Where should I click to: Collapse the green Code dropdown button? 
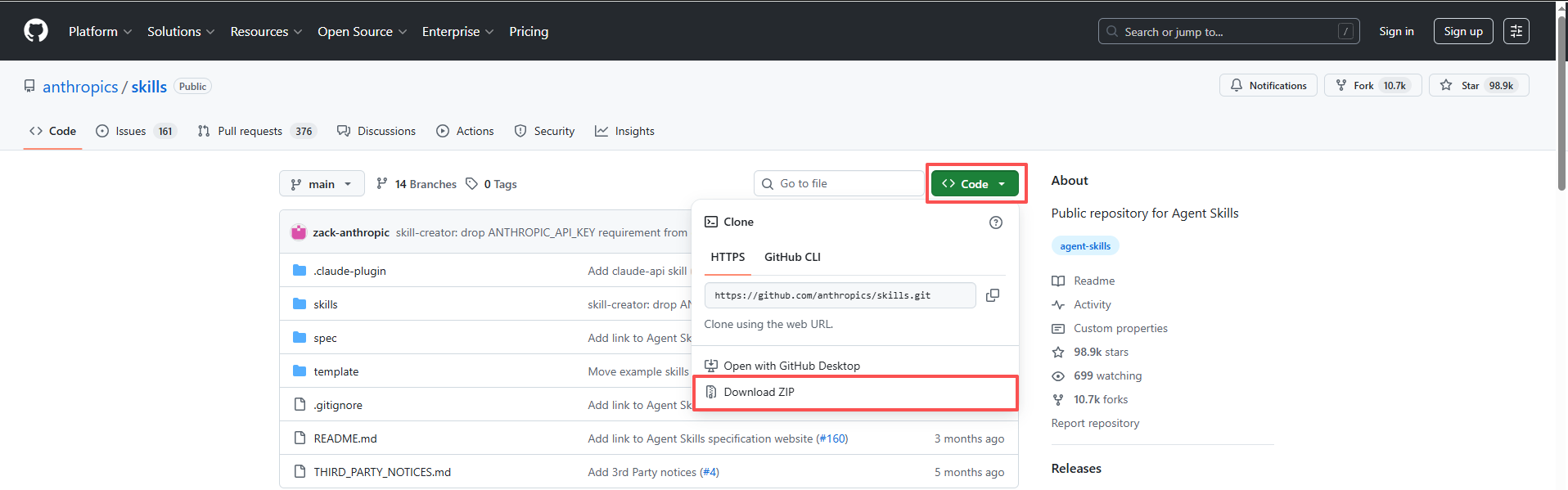pos(975,184)
